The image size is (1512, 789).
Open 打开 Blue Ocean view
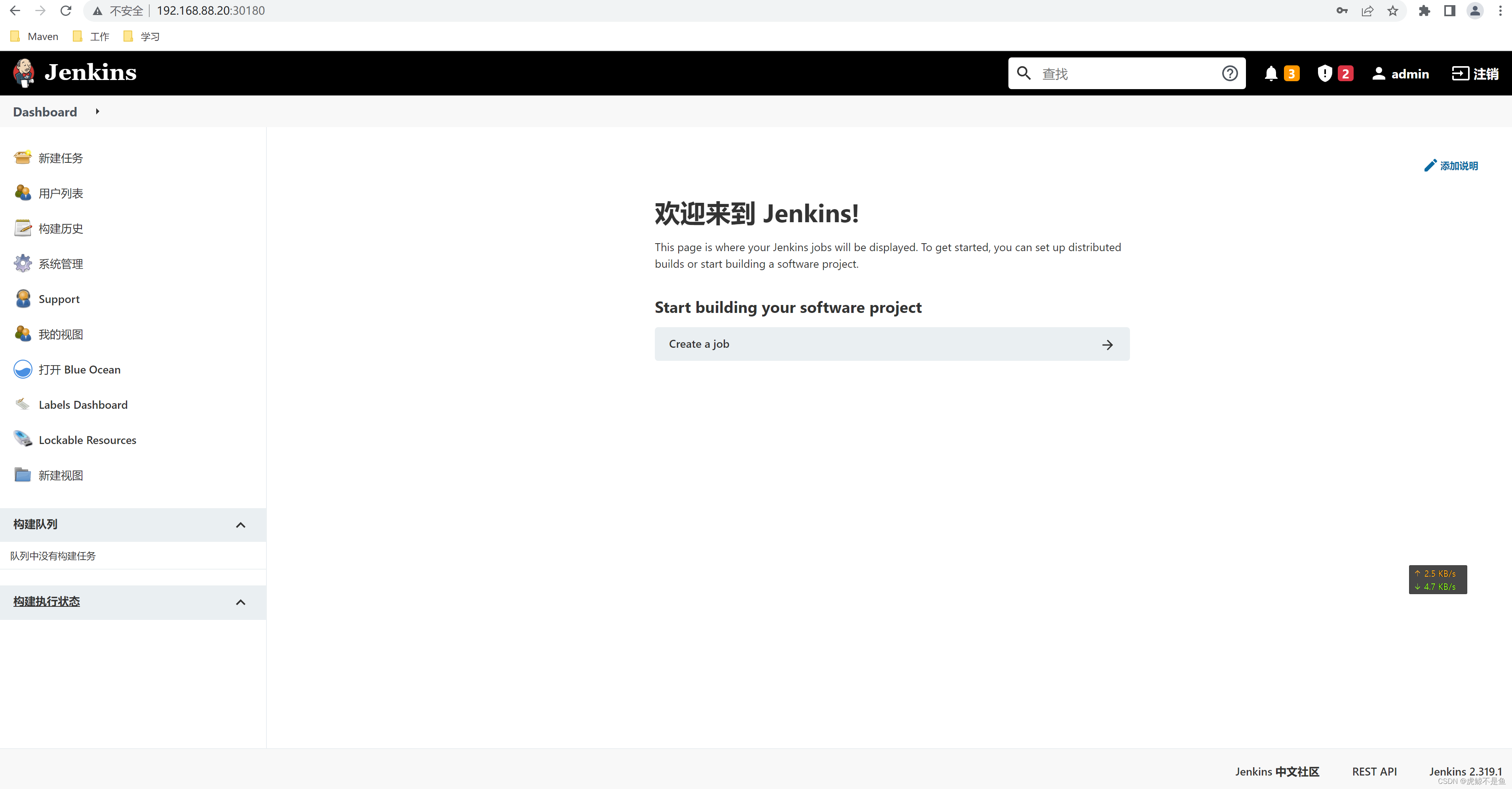(x=79, y=369)
